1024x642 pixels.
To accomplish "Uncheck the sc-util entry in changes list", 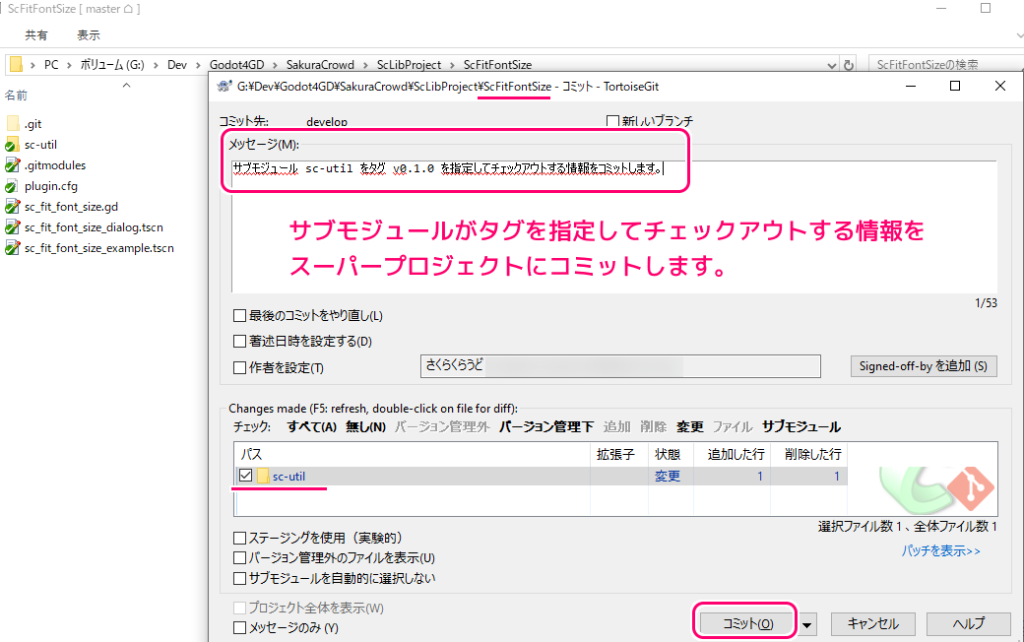I will (x=246, y=476).
